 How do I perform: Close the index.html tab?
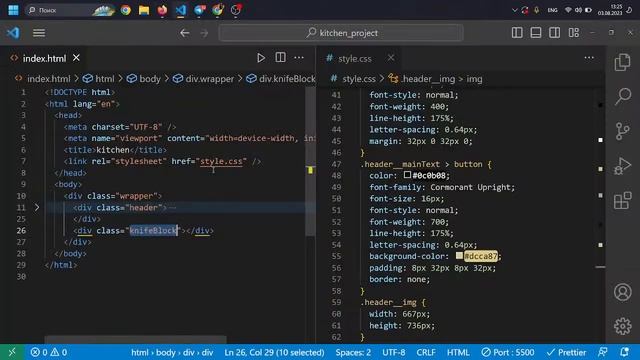click(76, 58)
